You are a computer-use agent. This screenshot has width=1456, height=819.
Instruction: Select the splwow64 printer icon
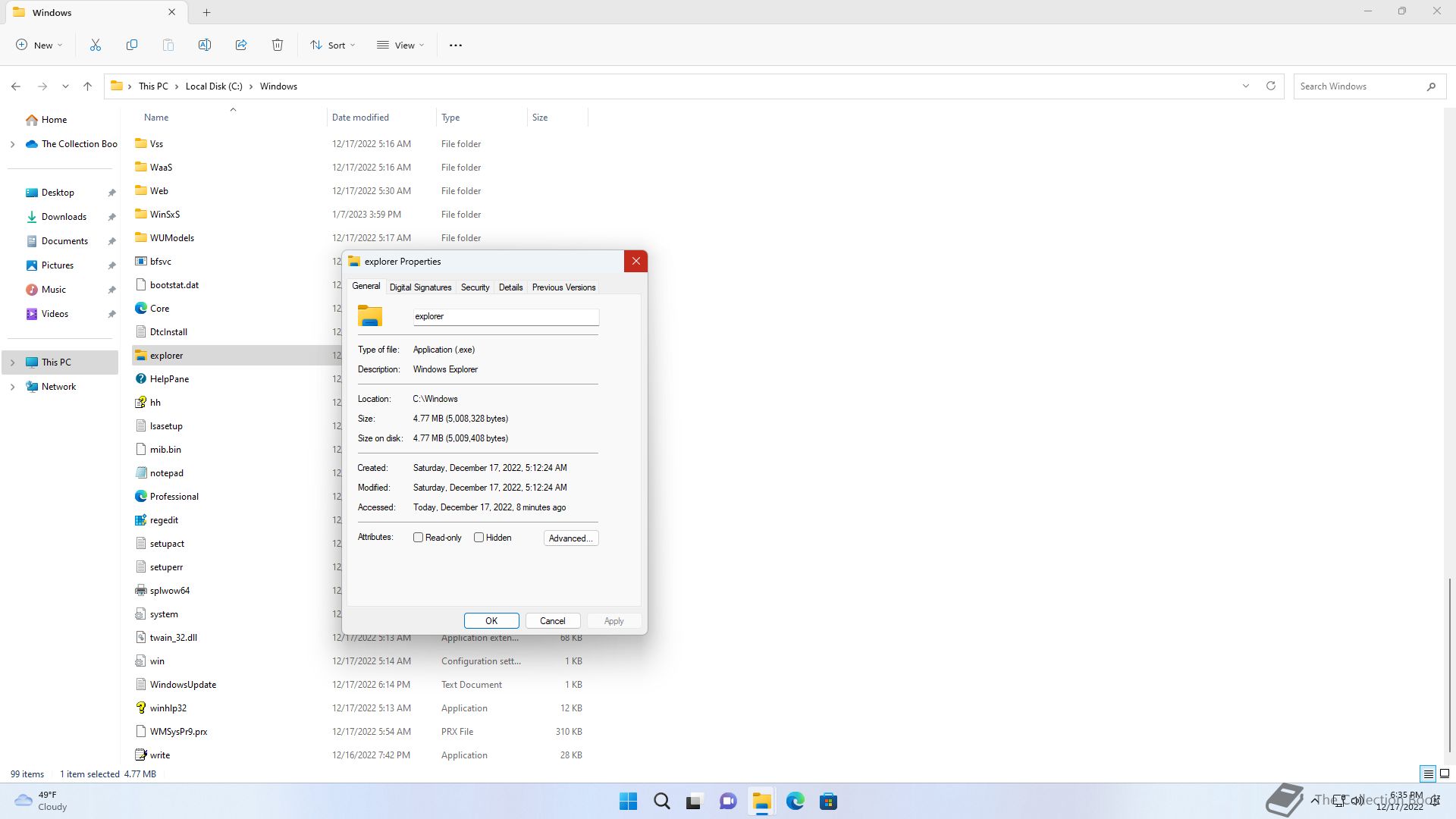[x=140, y=591]
